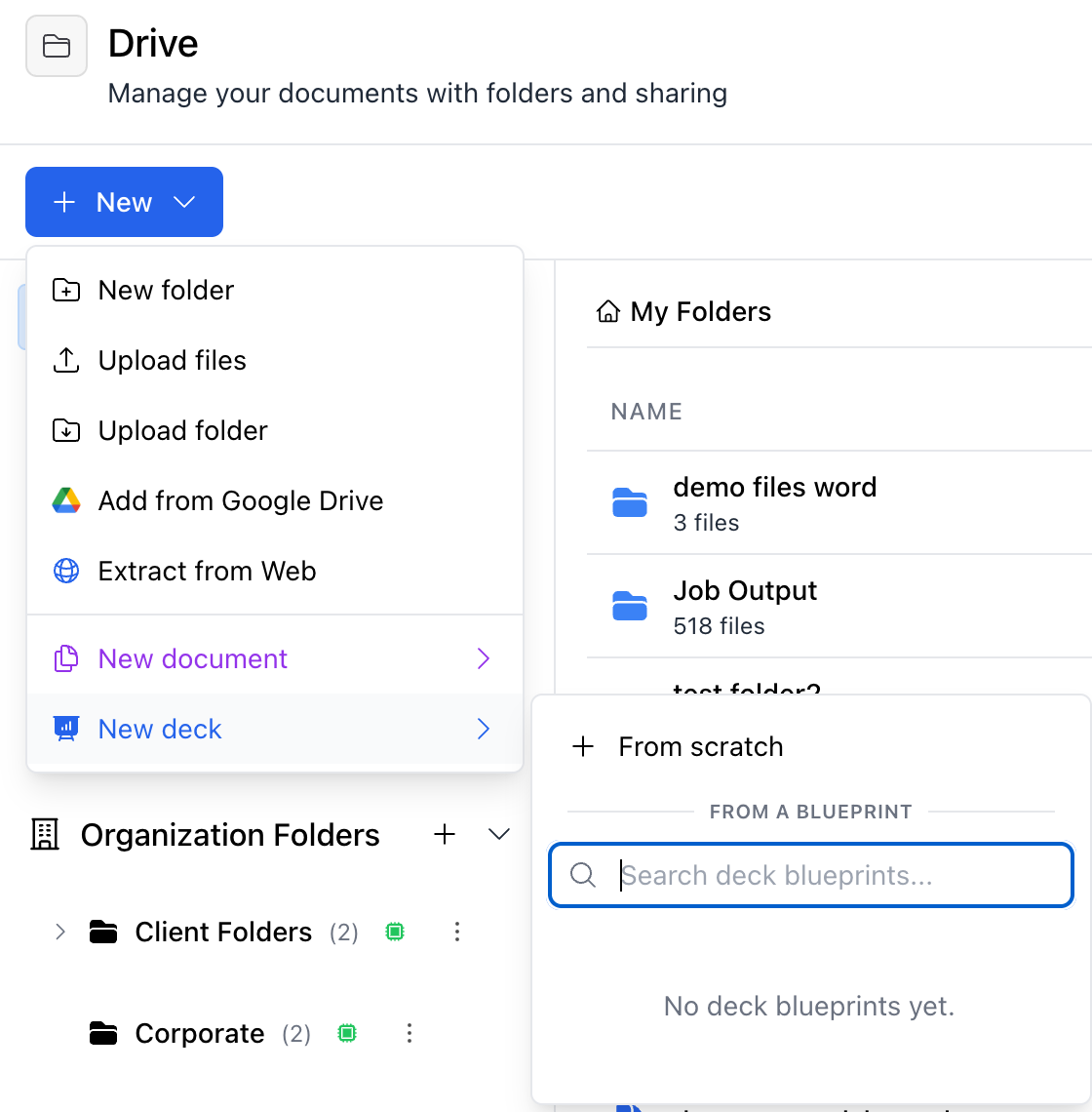Expand the New deck chevron arrow
The width and height of the screenshot is (1092, 1112).
point(484,729)
